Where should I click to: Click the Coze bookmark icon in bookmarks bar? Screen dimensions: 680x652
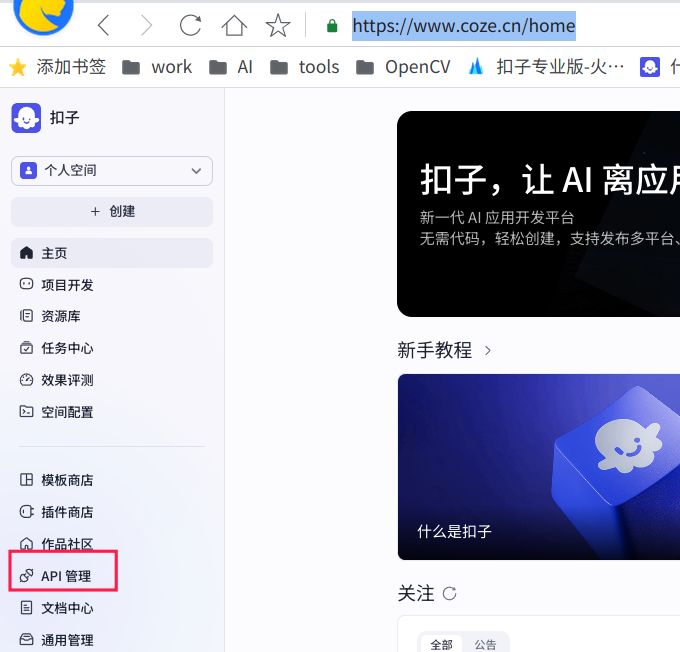[650, 67]
